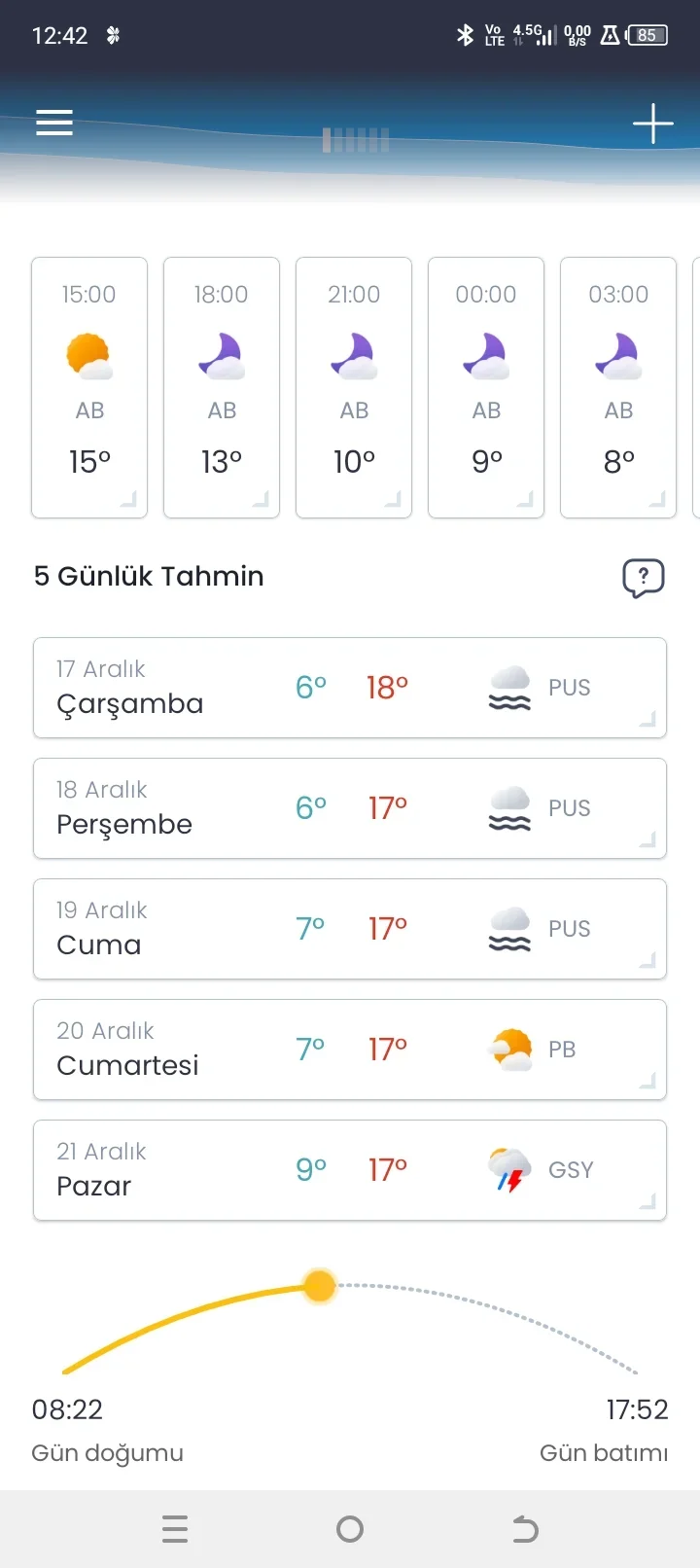Open the forecast help question icon

pyautogui.click(x=643, y=578)
